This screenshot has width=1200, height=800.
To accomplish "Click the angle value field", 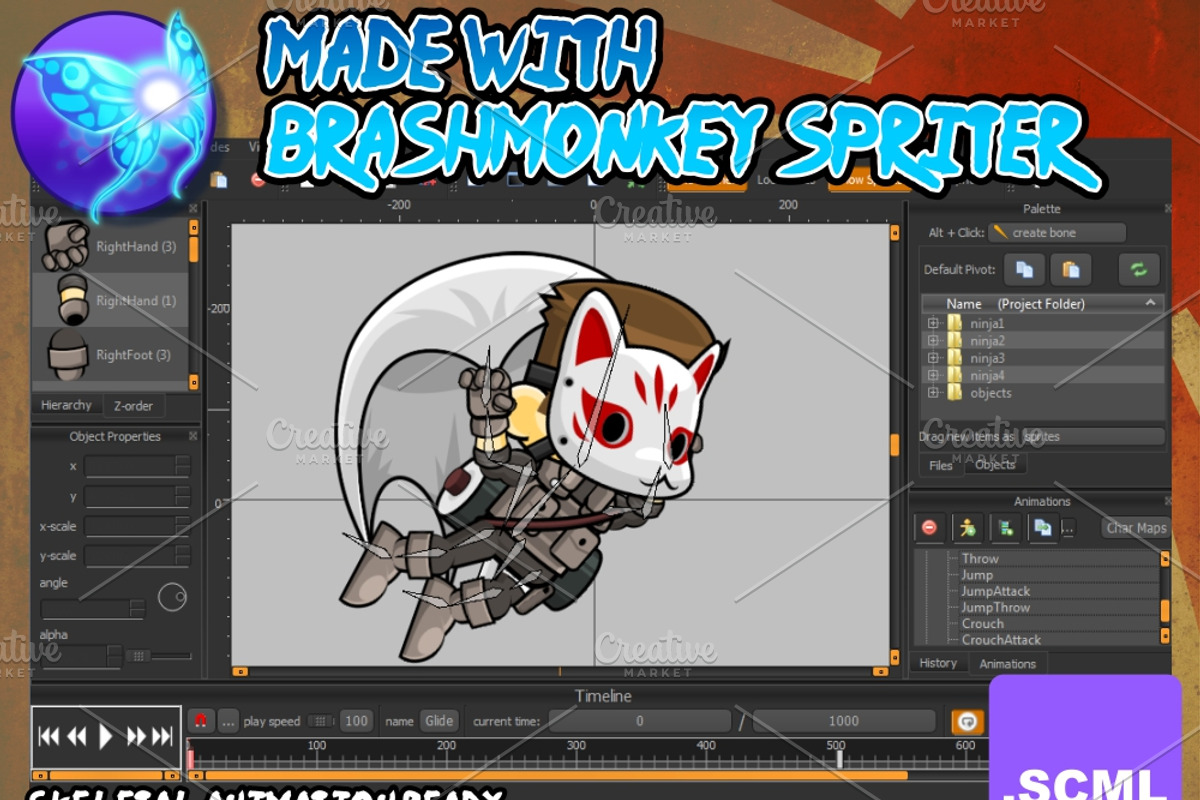I will (x=92, y=608).
